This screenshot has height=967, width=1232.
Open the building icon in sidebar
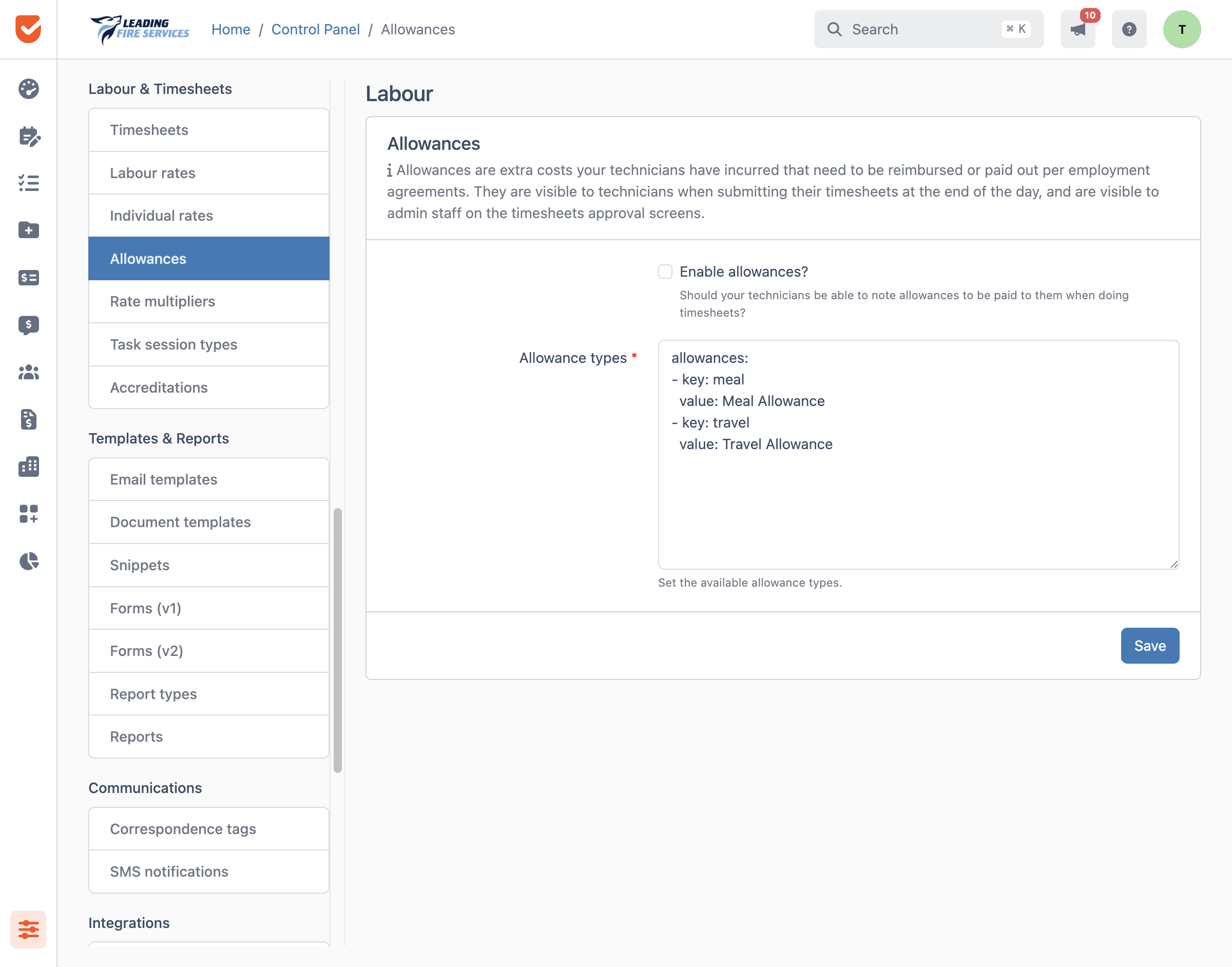[x=28, y=467]
